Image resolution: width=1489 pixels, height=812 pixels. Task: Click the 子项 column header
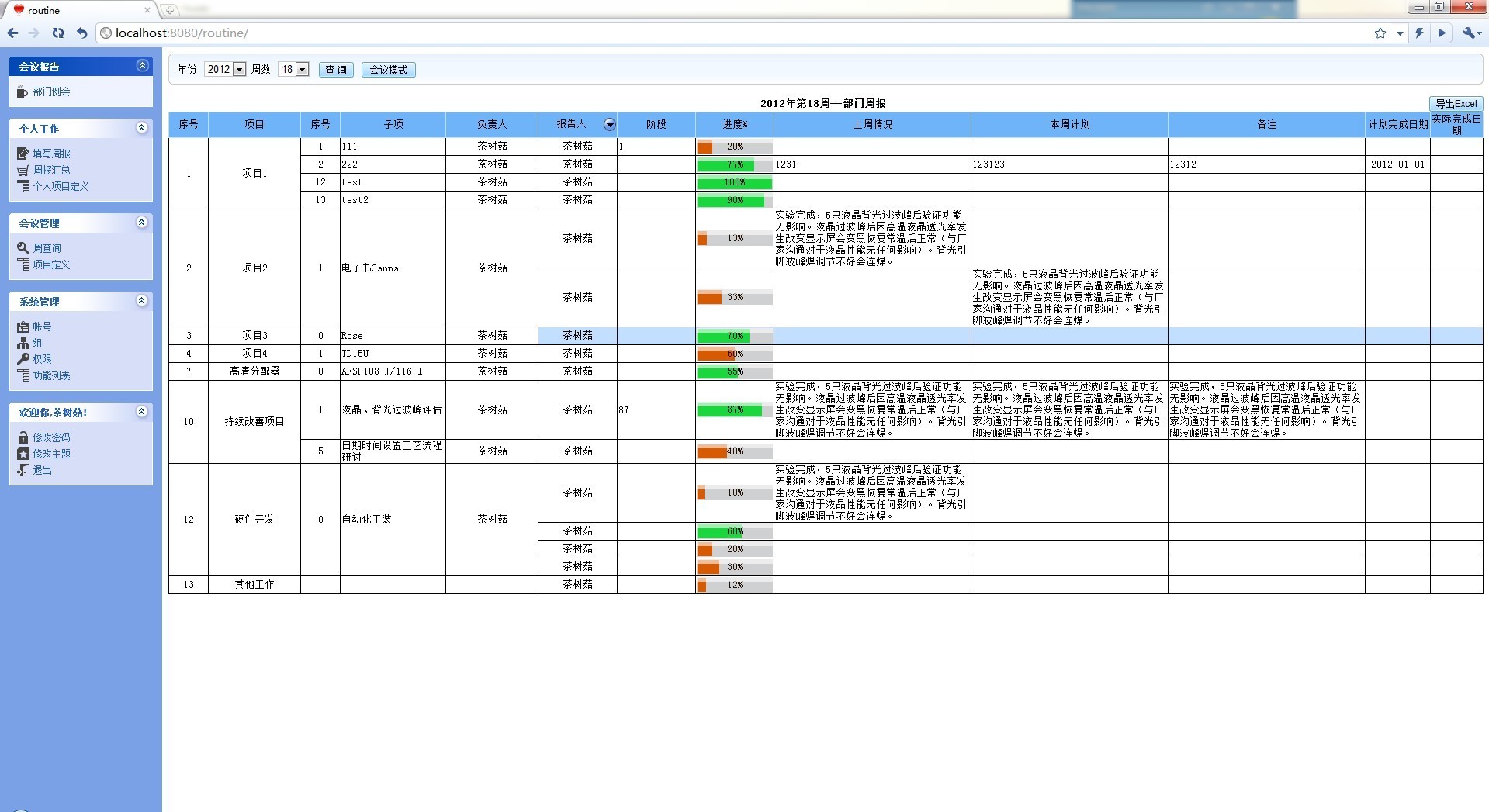click(393, 124)
